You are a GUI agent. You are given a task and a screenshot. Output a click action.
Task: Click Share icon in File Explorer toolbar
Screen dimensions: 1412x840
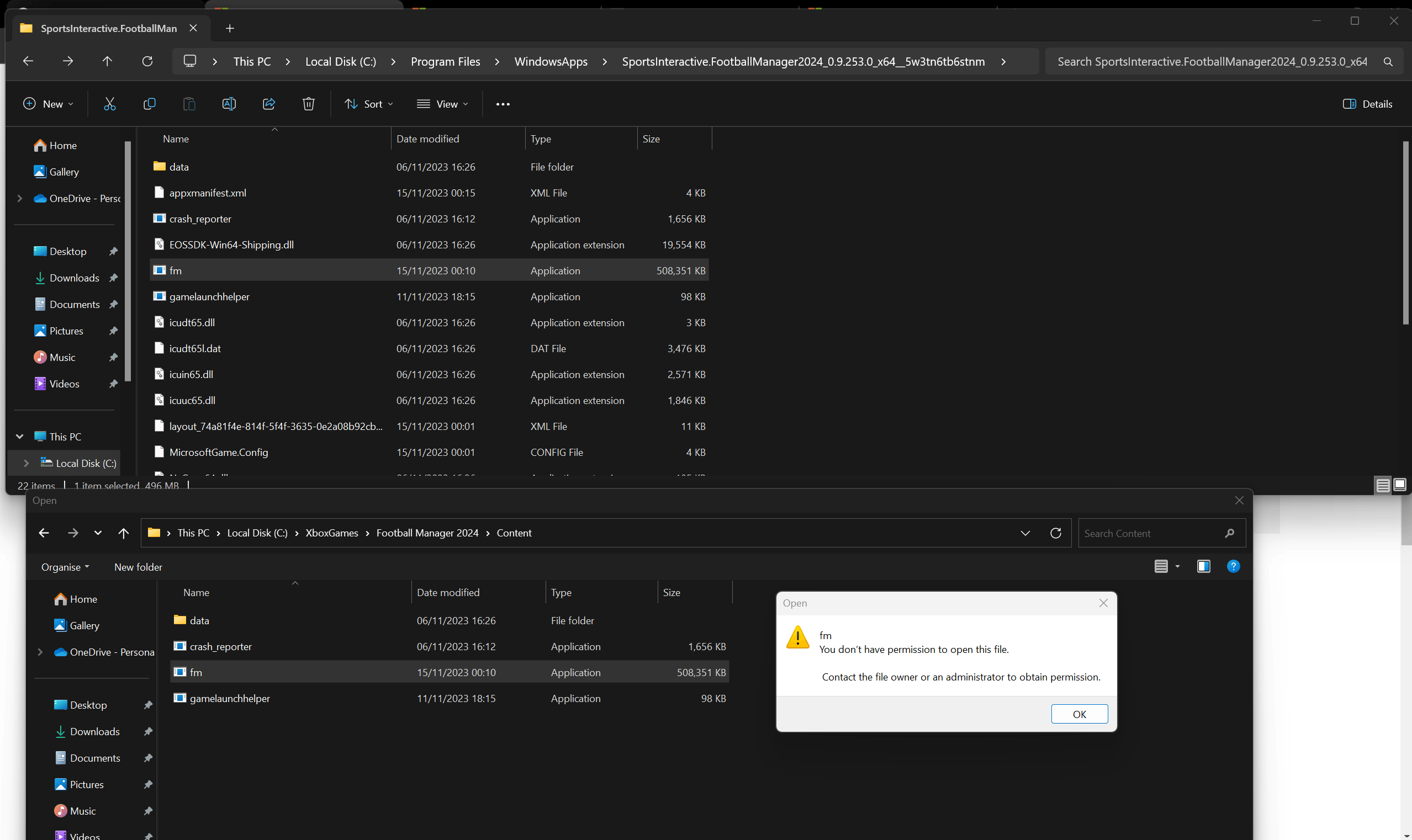coord(269,104)
